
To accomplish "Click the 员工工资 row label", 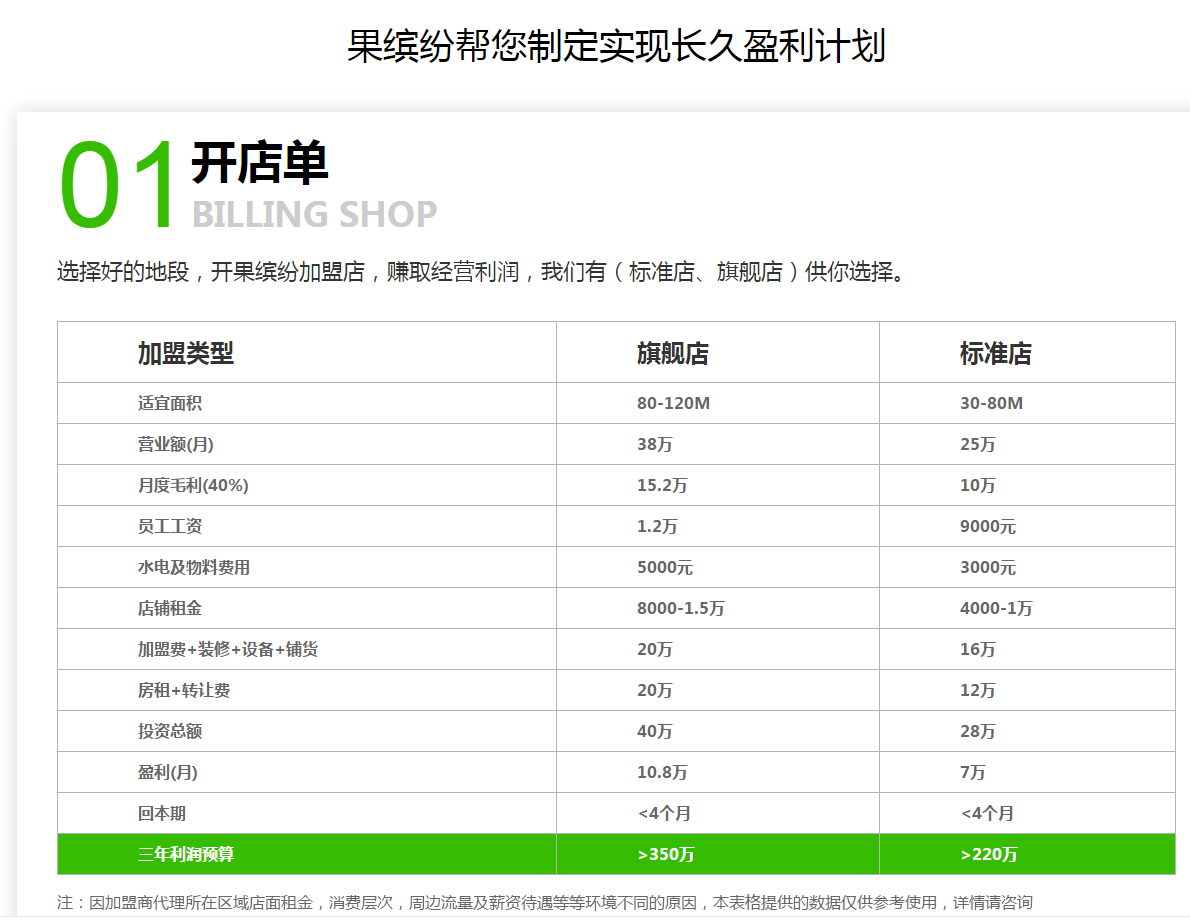I will tap(170, 526).
